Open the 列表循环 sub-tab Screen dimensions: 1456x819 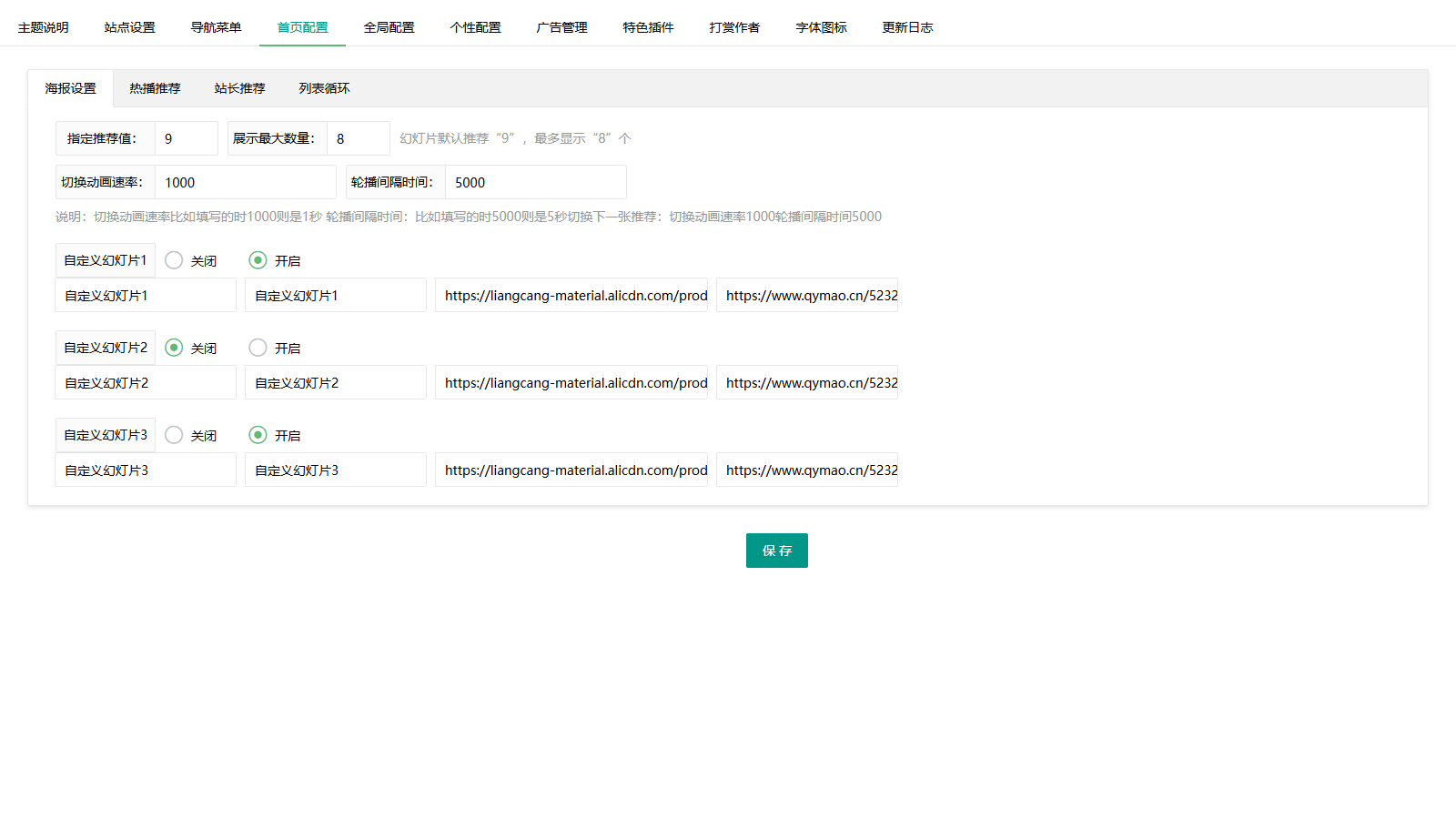click(324, 88)
